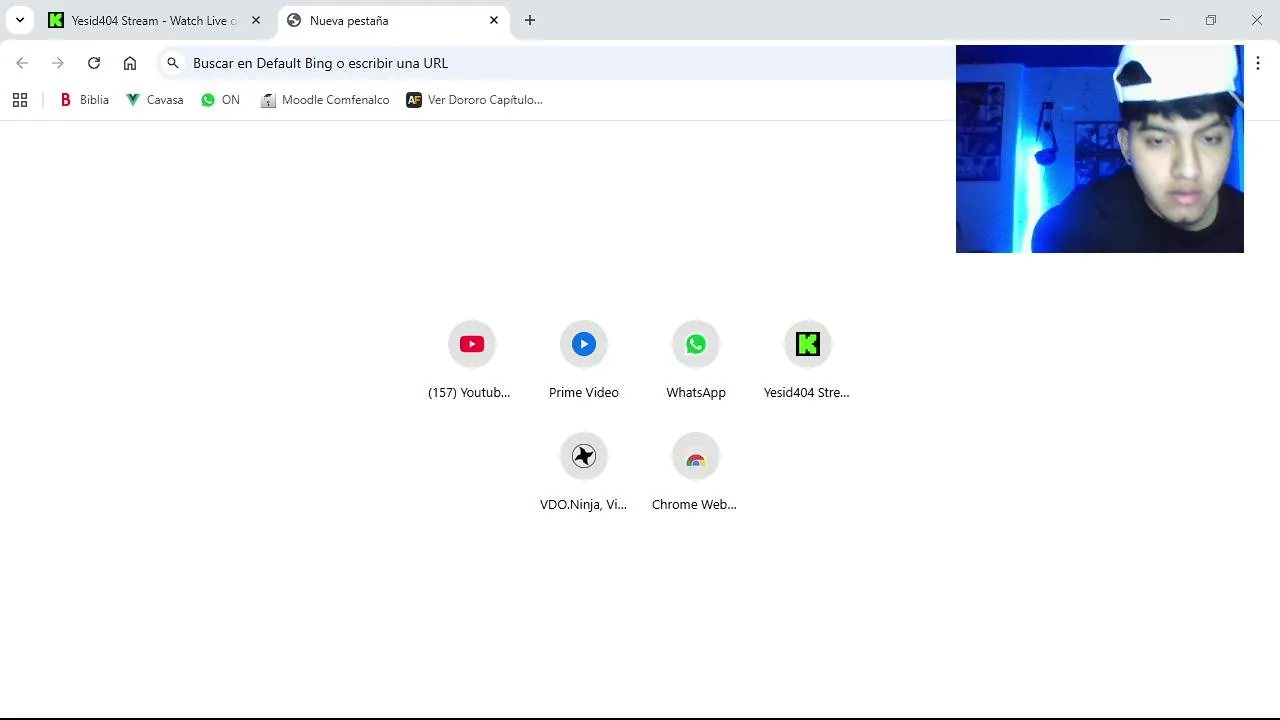Switch to the Yesid404 Stream tab
1280x720 pixels.
(155, 20)
